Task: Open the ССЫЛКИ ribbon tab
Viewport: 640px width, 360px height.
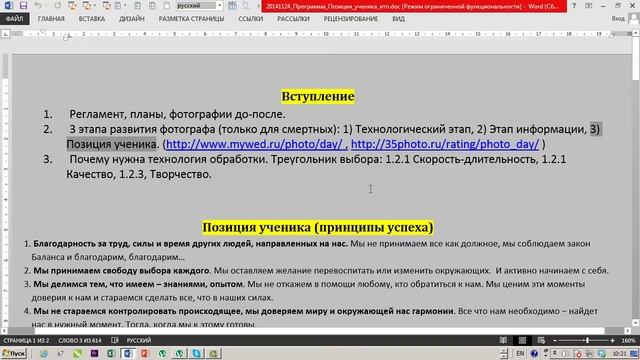Action: 251,19
